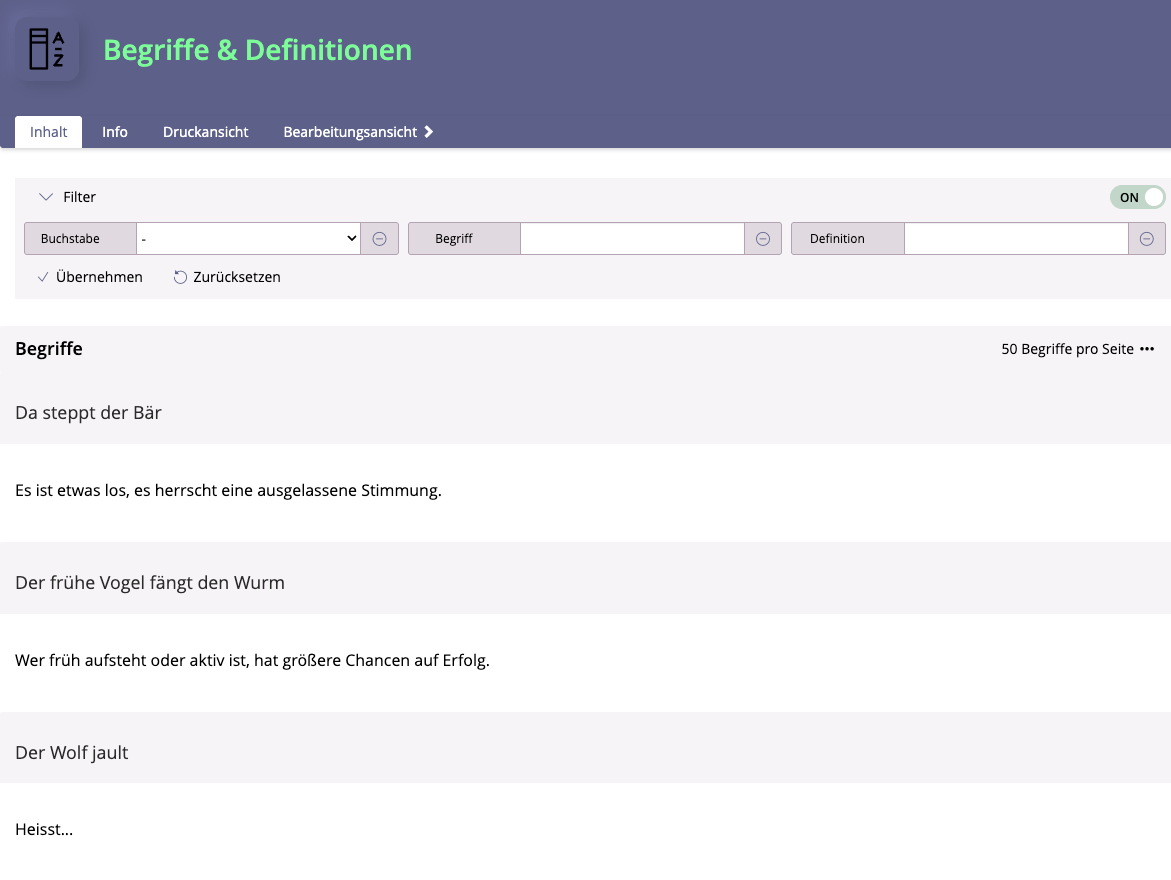1171x880 pixels.
Task: Collapse the Filter section chevron
Action: coord(46,197)
